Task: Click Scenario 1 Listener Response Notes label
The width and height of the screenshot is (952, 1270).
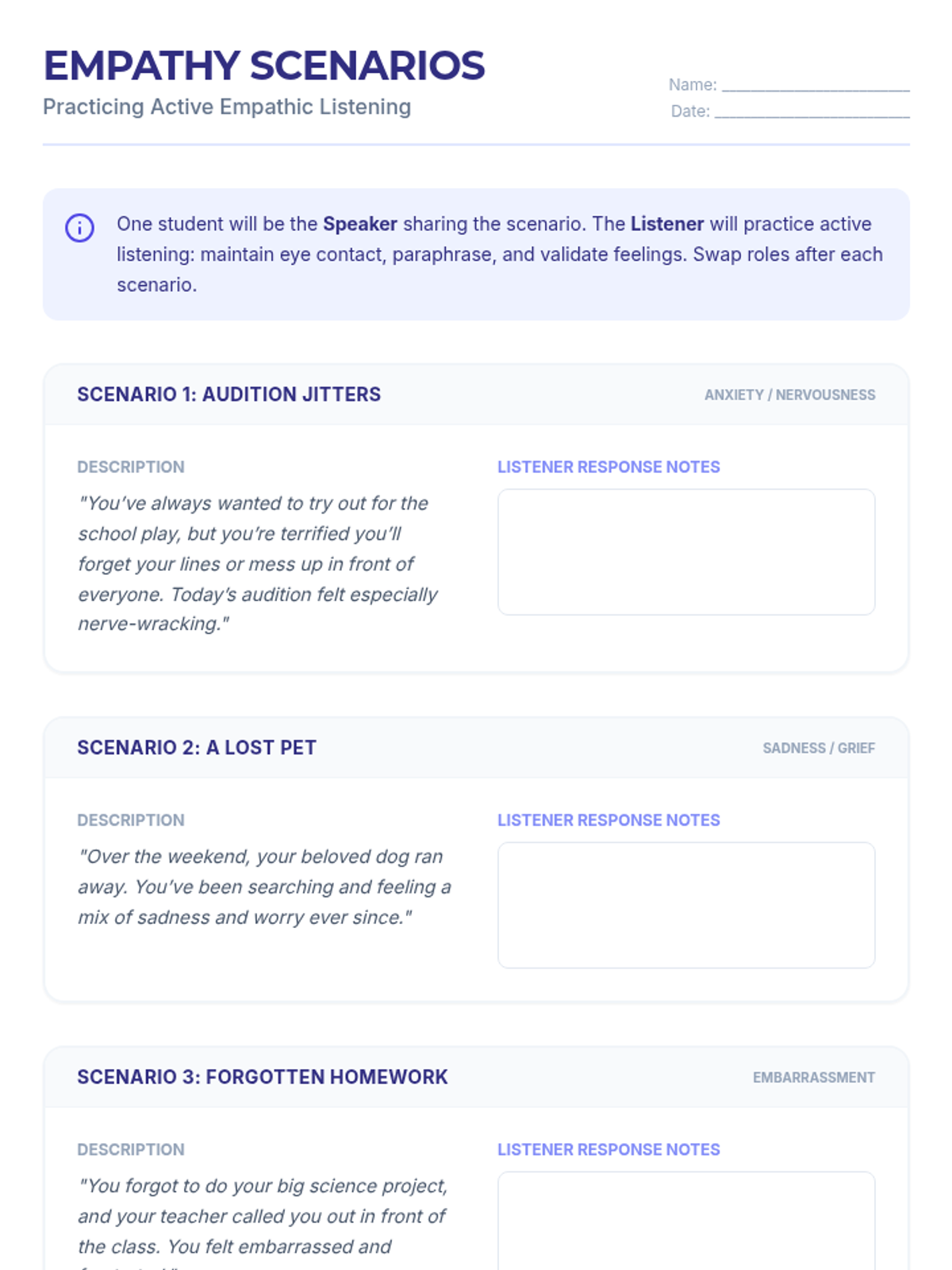Action: pos(608,468)
